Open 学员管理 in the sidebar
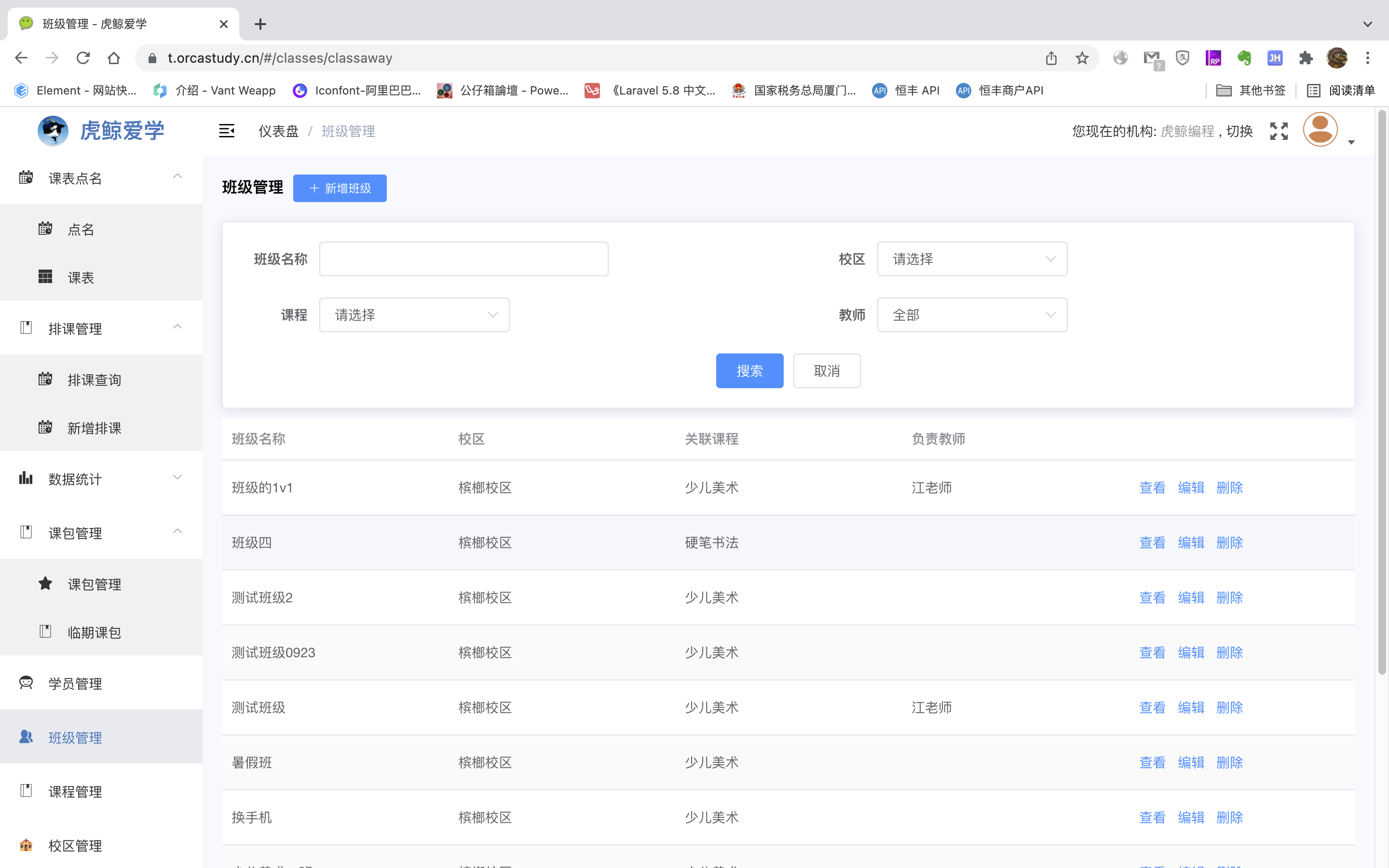1389x868 pixels. pyautogui.click(x=75, y=683)
